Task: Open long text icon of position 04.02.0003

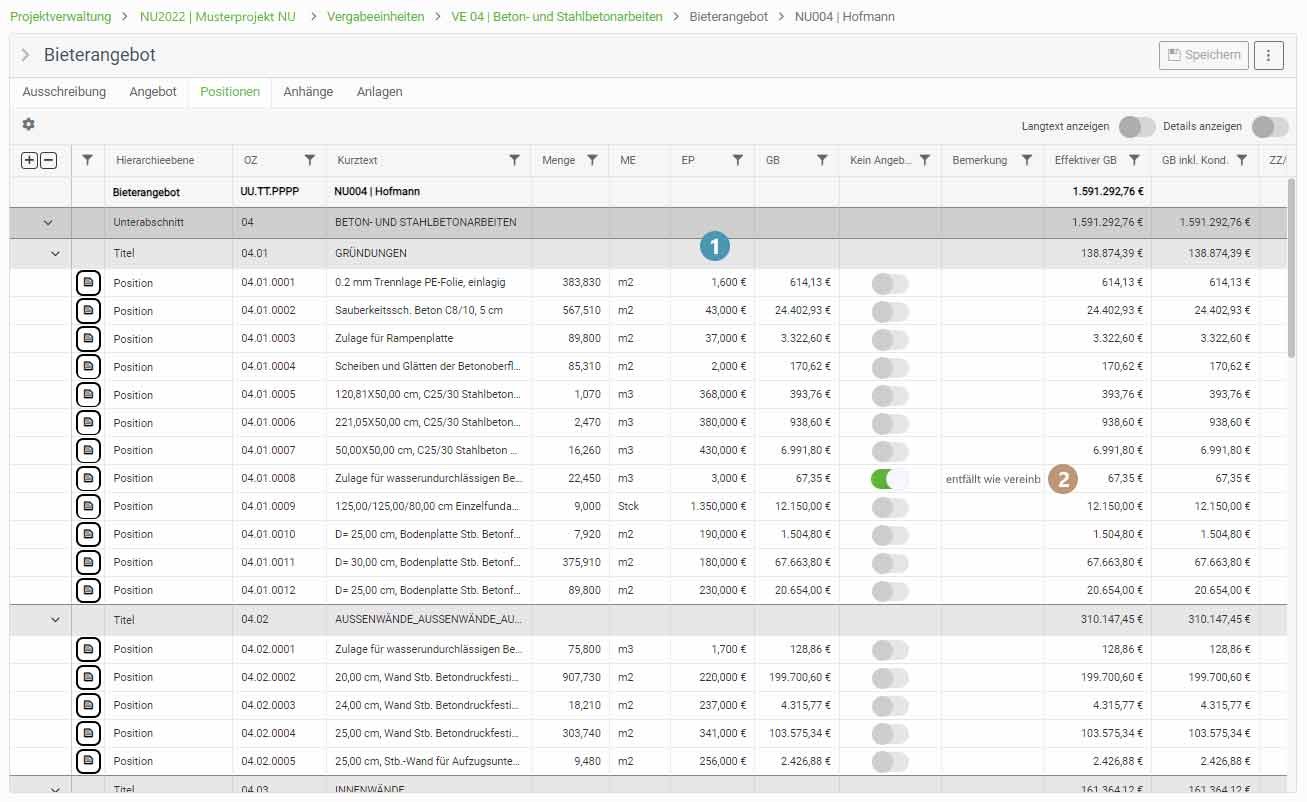Action: pyautogui.click(x=88, y=705)
